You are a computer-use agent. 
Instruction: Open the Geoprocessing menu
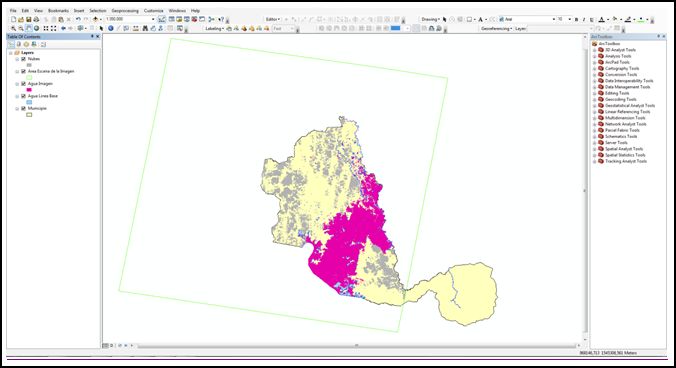pos(125,10)
